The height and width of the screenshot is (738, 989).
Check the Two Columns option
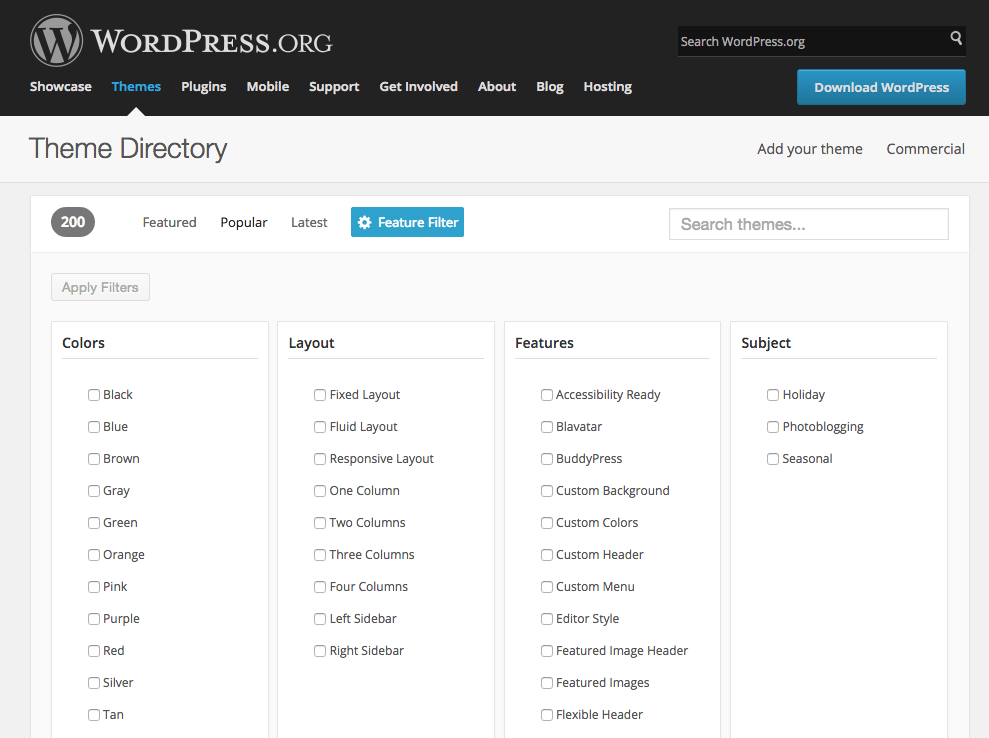tap(320, 523)
